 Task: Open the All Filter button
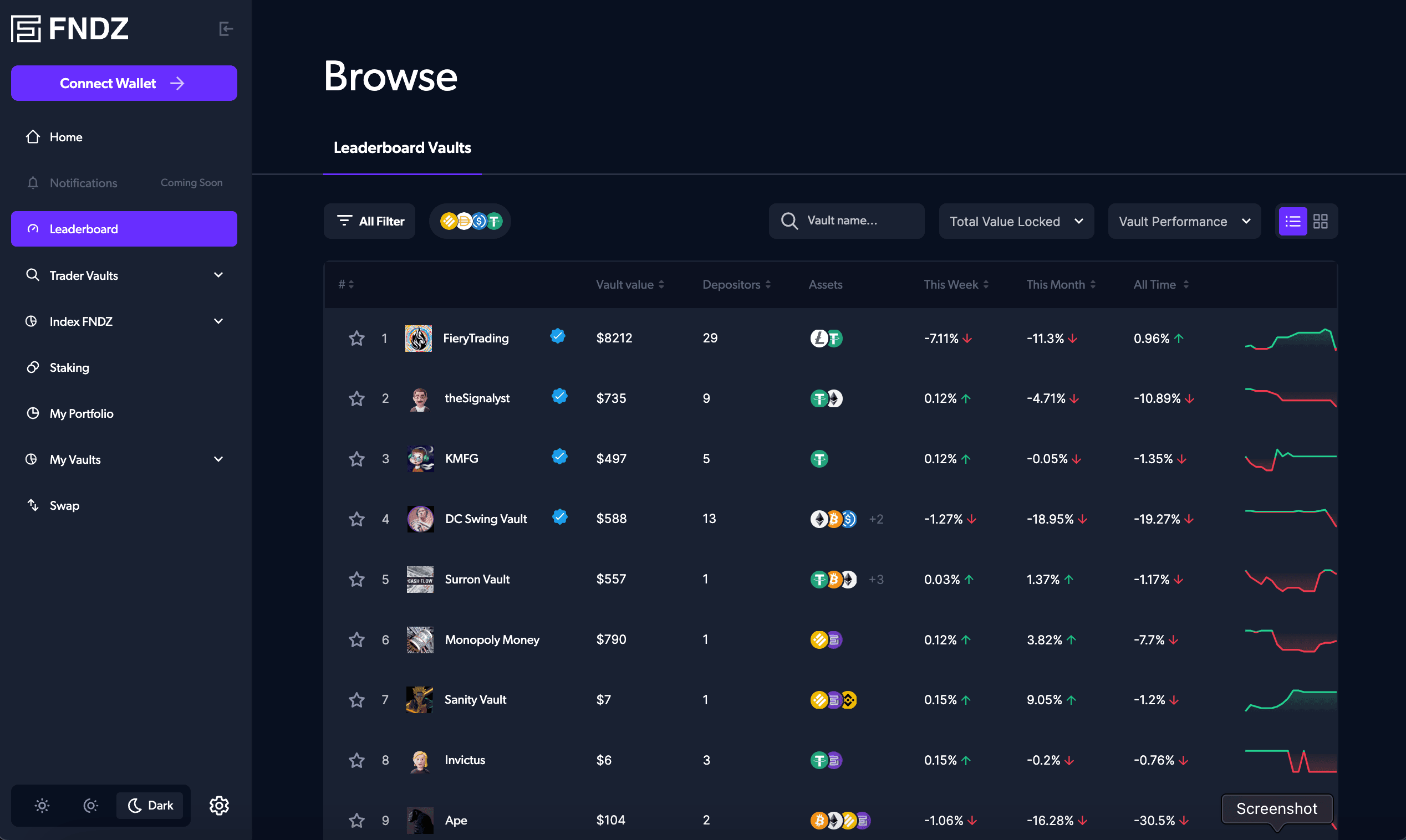click(x=370, y=221)
